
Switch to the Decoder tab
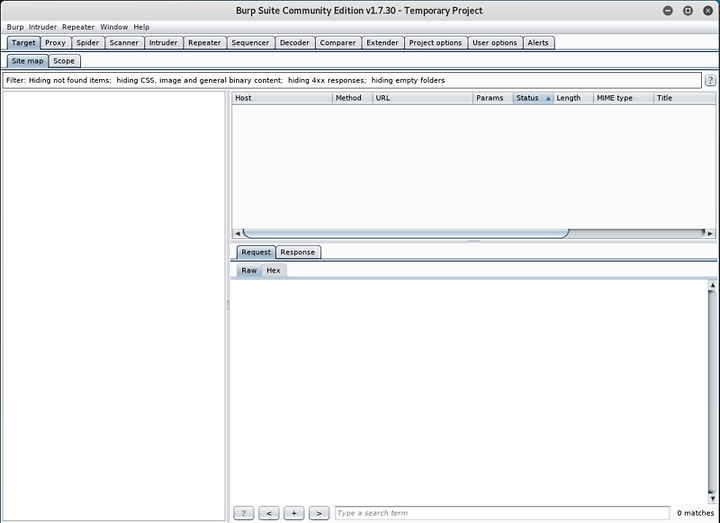pyautogui.click(x=294, y=43)
